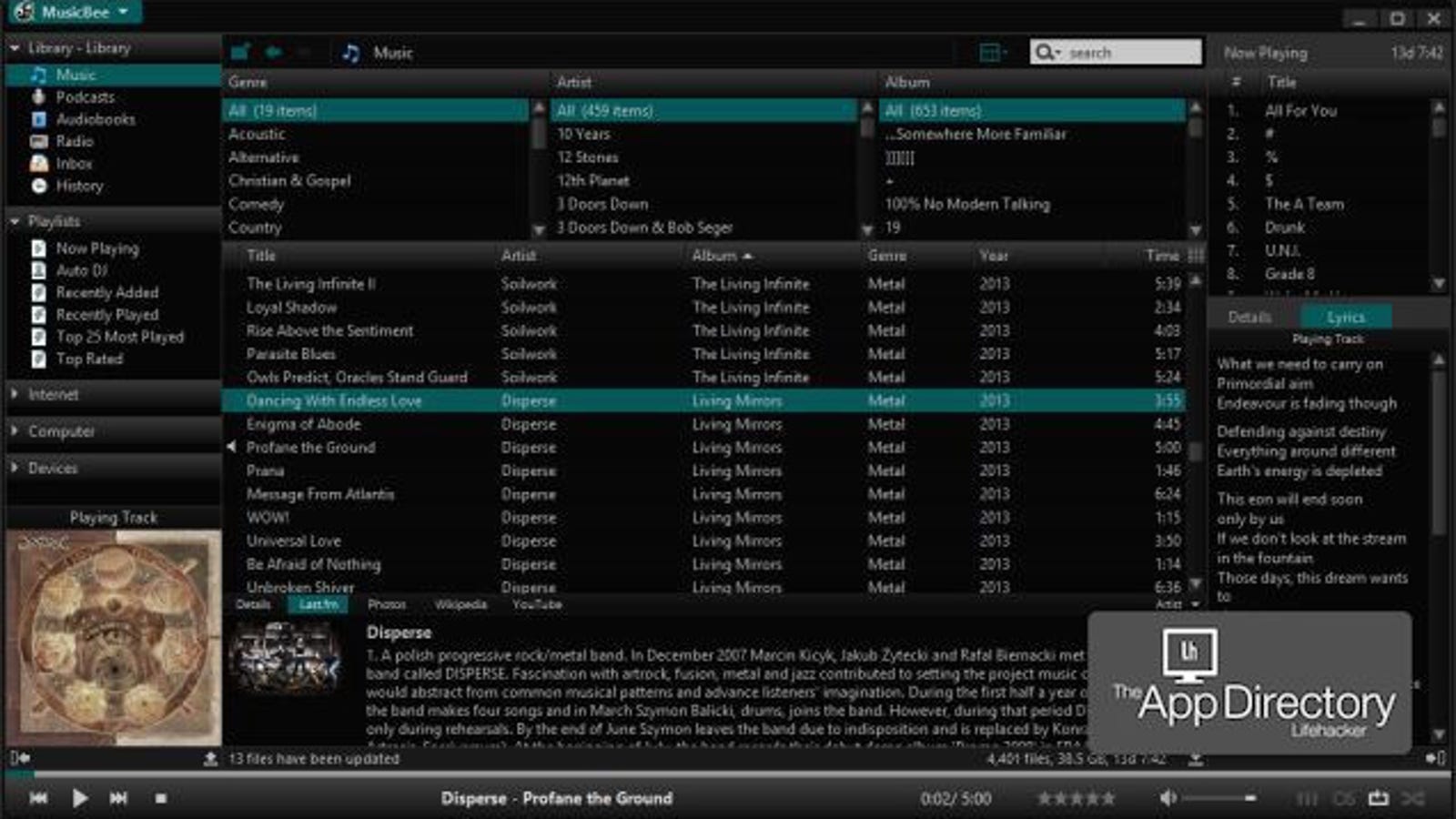Viewport: 1456px width, 819px height.
Task: Open the Inbox in the sidebar
Action: [74, 164]
